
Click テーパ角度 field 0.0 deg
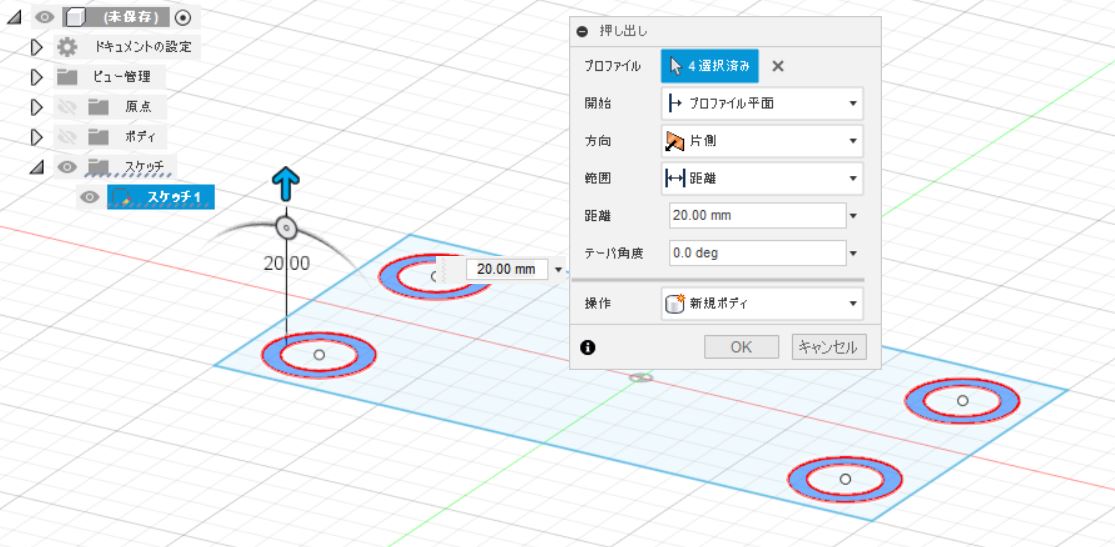757,253
